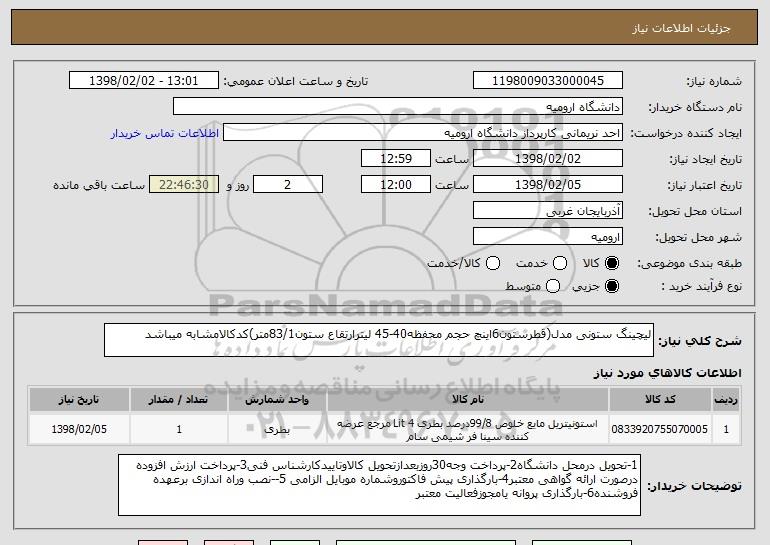Click the general description text box شرح کلی نیاز

379,340
